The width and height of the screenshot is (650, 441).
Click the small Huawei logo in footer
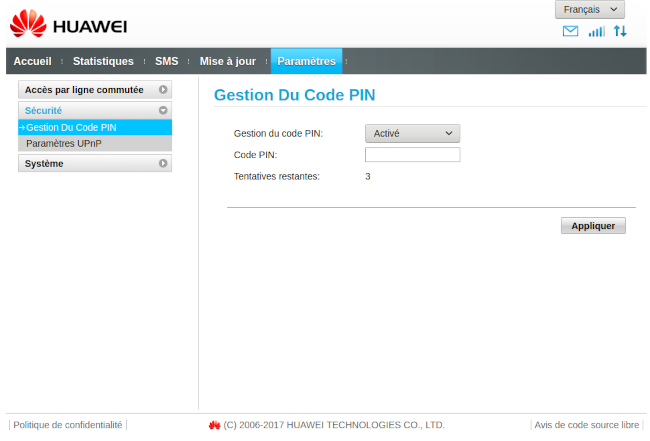[214, 425]
